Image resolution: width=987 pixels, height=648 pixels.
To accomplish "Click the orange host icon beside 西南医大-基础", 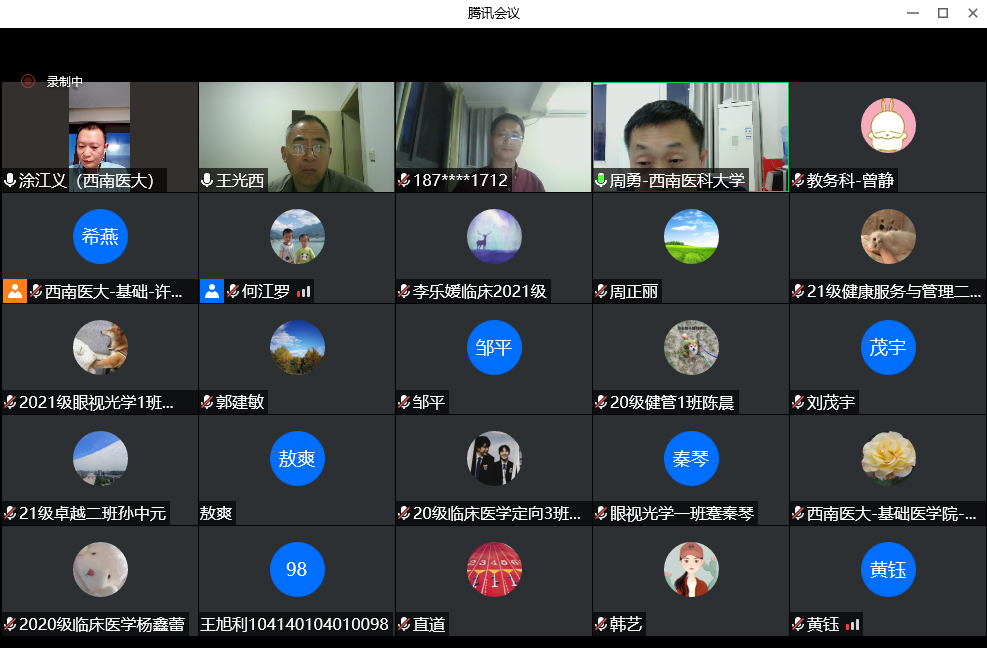I will pos(14,291).
